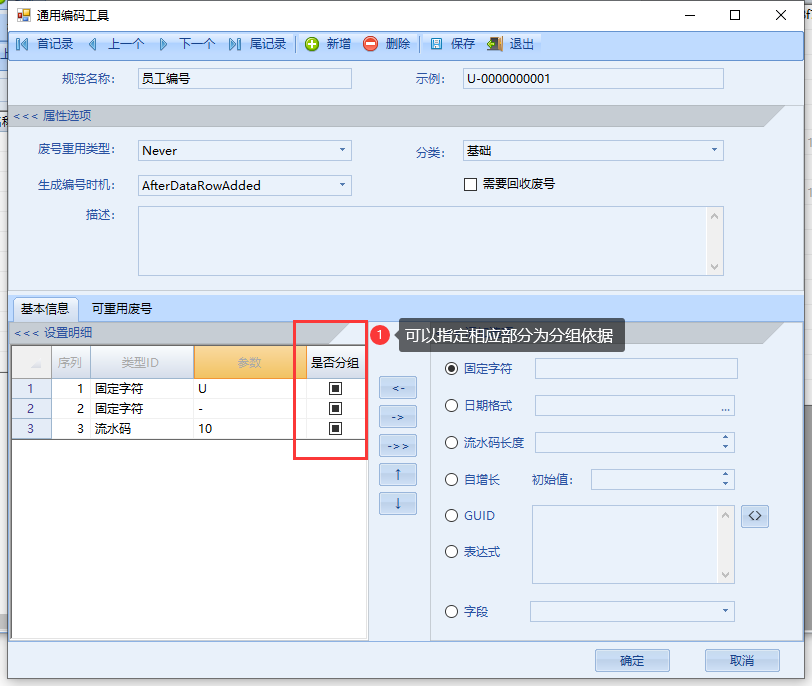This screenshot has width=812, height=686.
Task: Click into the 描述 description text area
Action: [423, 241]
